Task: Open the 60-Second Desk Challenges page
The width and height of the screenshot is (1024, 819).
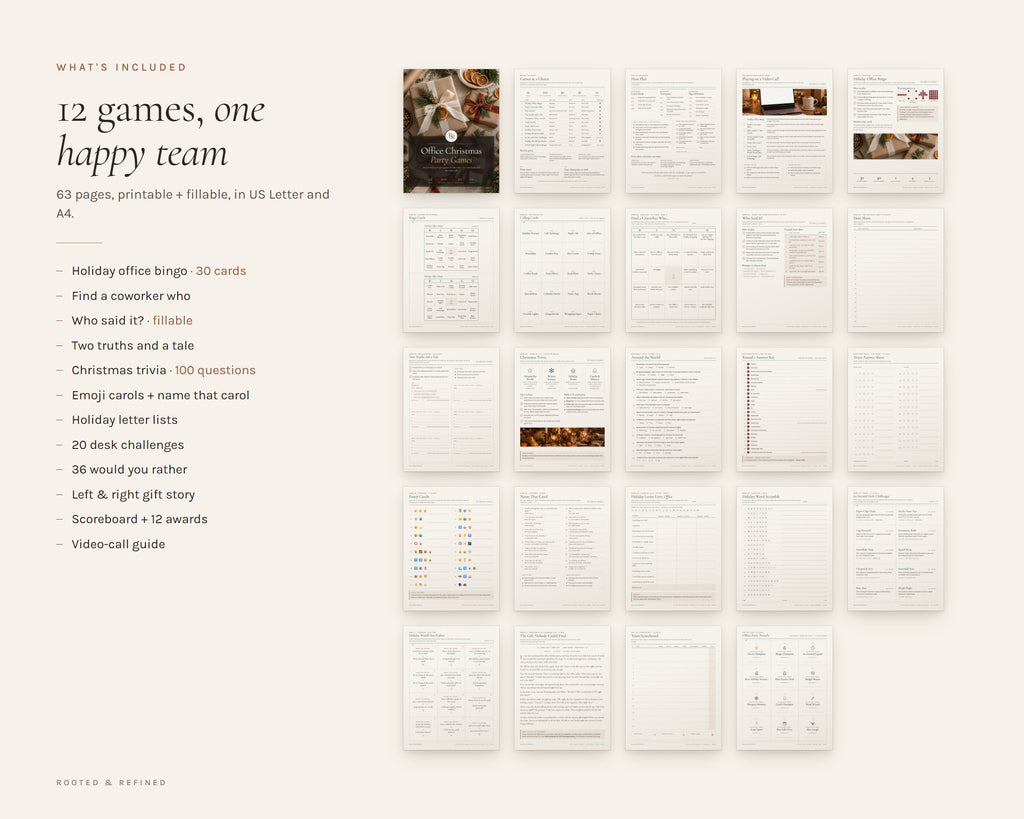Action: point(895,549)
